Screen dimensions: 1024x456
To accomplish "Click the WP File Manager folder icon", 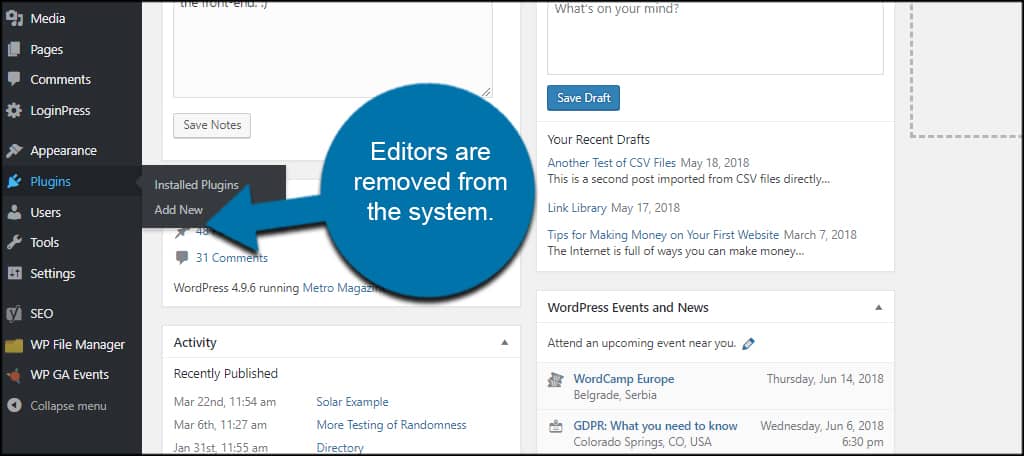I will point(14,345).
